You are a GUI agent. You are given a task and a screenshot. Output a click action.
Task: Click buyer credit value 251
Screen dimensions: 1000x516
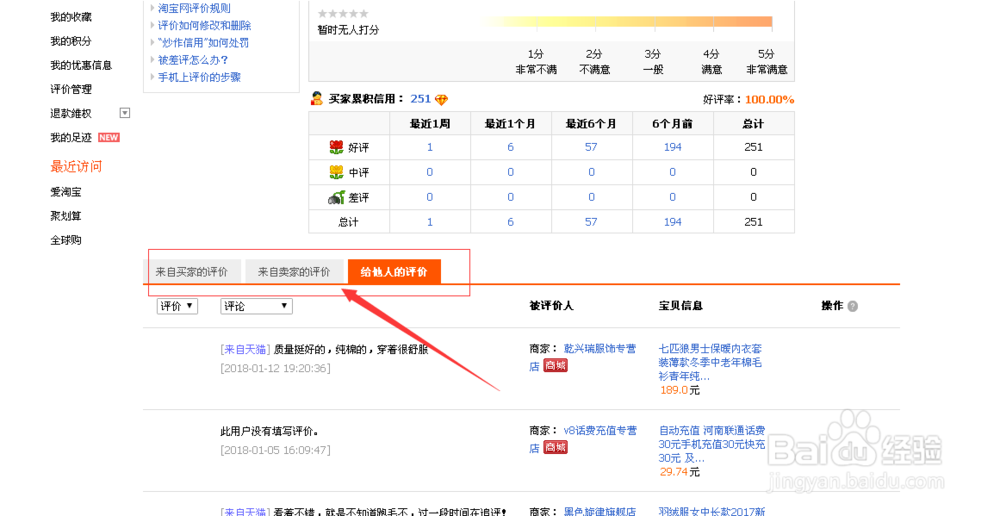click(x=420, y=99)
